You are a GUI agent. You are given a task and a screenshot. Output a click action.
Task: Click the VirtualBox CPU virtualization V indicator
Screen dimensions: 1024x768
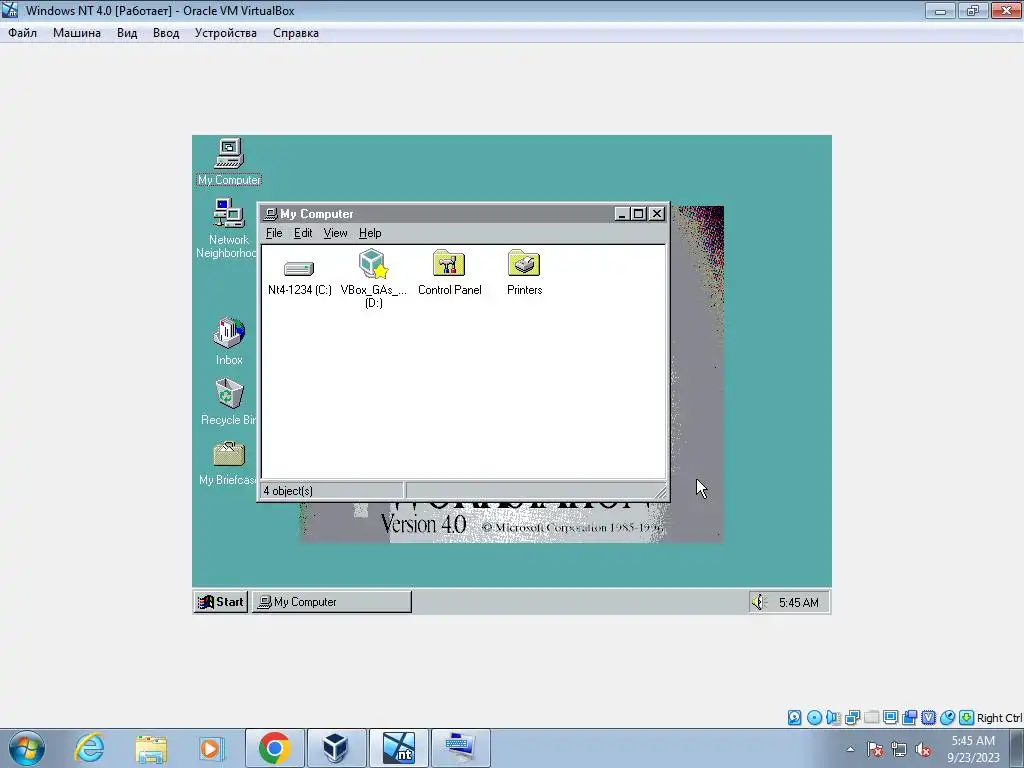pyautogui.click(x=928, y=718)
